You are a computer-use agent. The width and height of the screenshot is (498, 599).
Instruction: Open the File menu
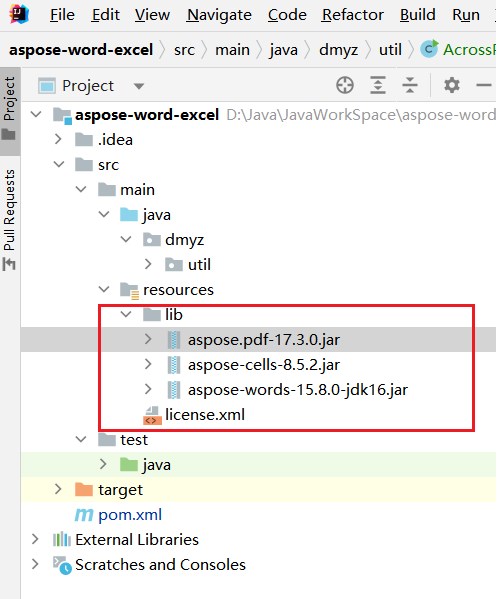click(x=62, y=15)
